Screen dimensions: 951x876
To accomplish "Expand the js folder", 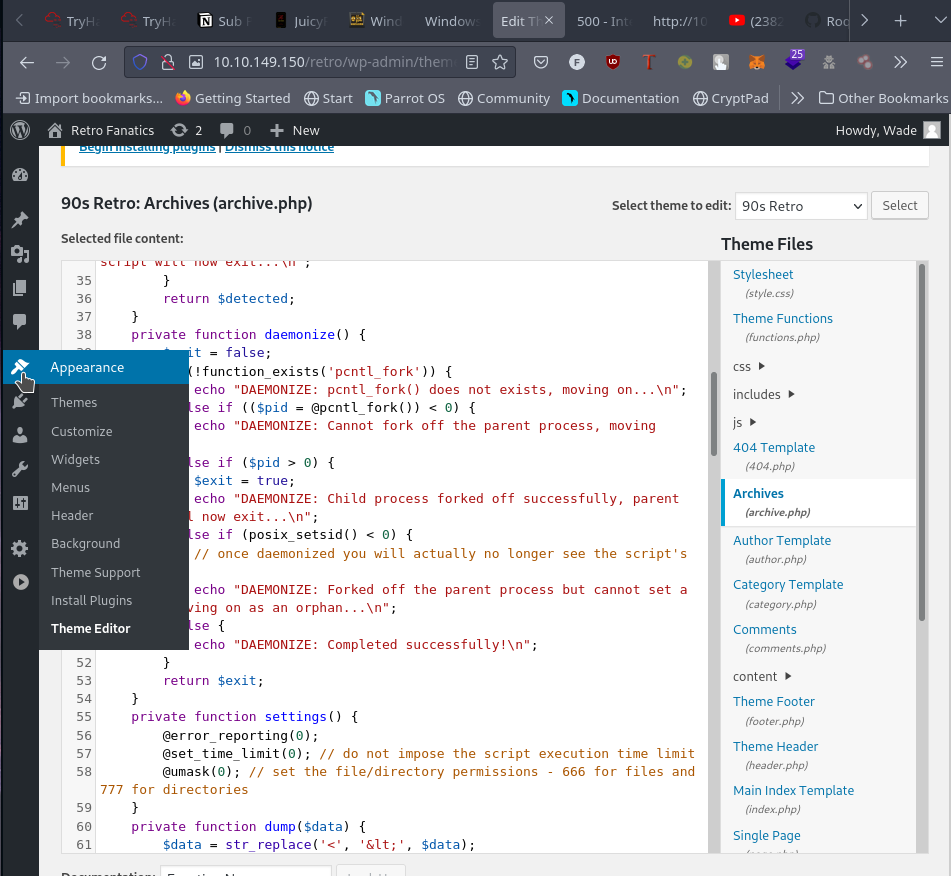I will [745, 422].
